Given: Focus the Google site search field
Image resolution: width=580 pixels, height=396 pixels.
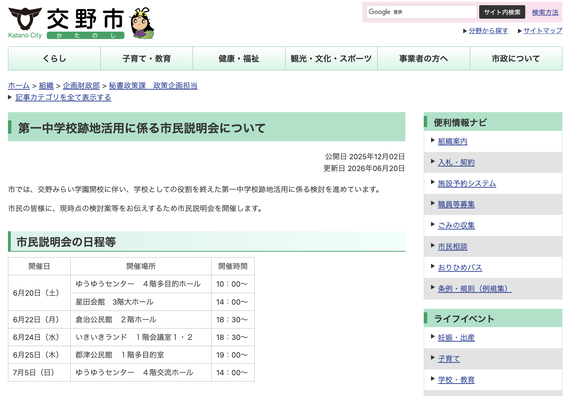Looking at the screenshot, I should (x=421, y=12).
